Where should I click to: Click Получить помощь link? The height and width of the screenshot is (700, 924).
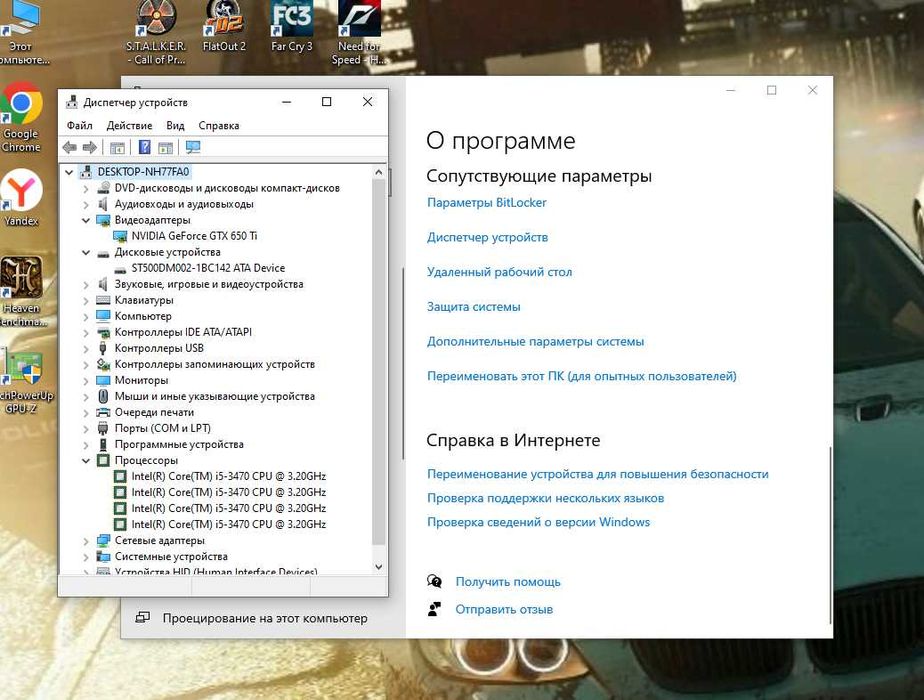(x=508, y=582)
